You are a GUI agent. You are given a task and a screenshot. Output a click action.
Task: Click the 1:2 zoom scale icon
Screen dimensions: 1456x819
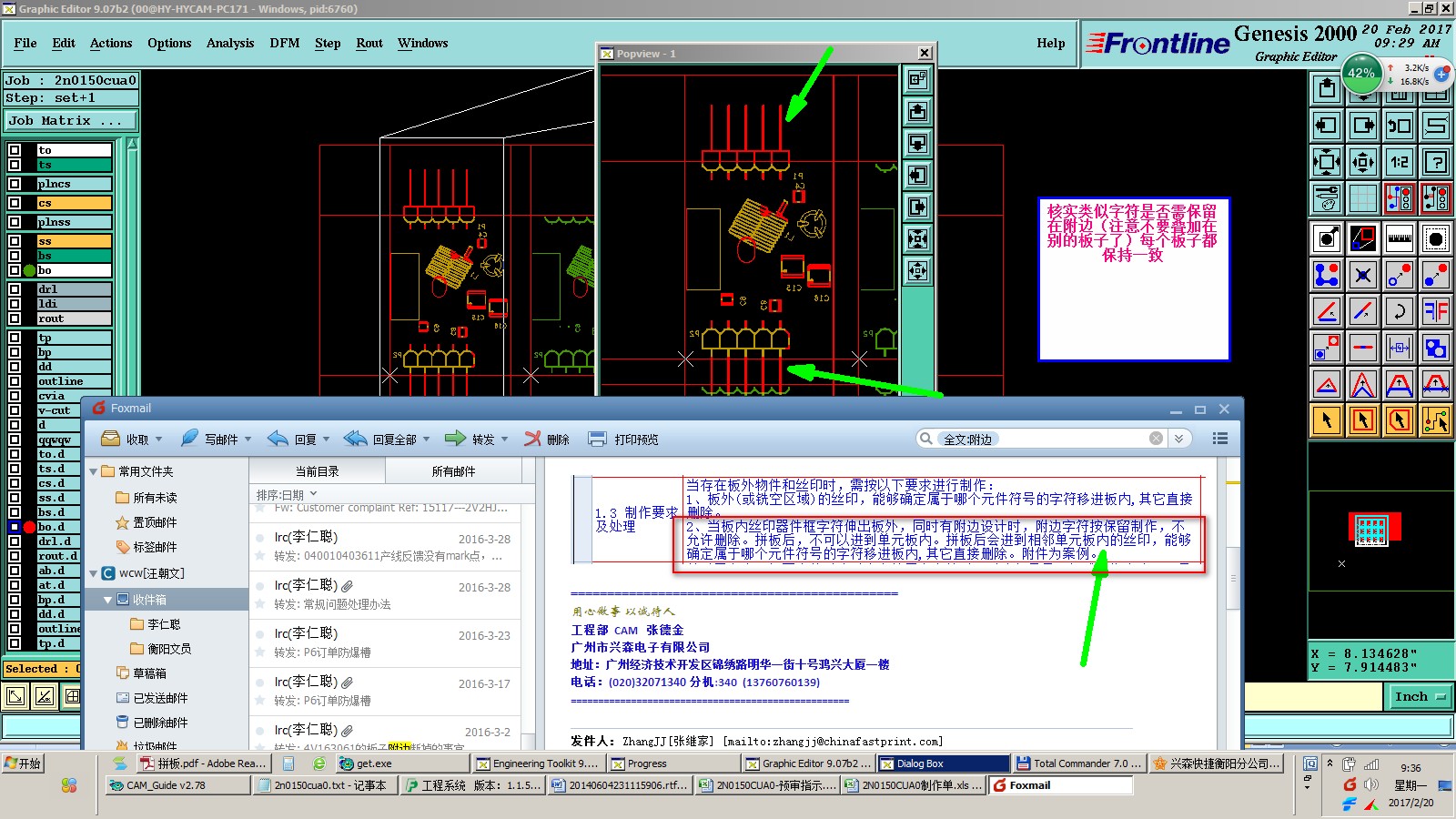coord(1400,162)
